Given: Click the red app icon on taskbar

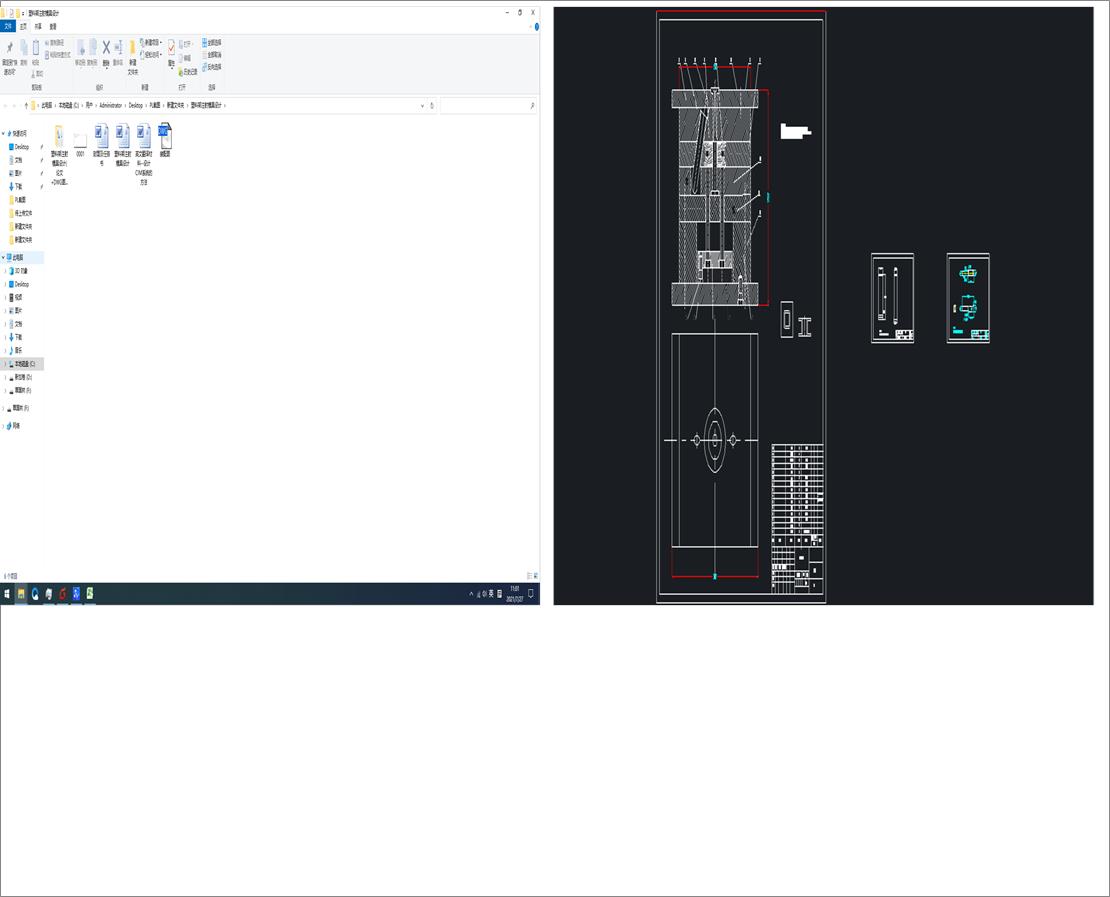Looking at the screenshot, I should 62,594.
